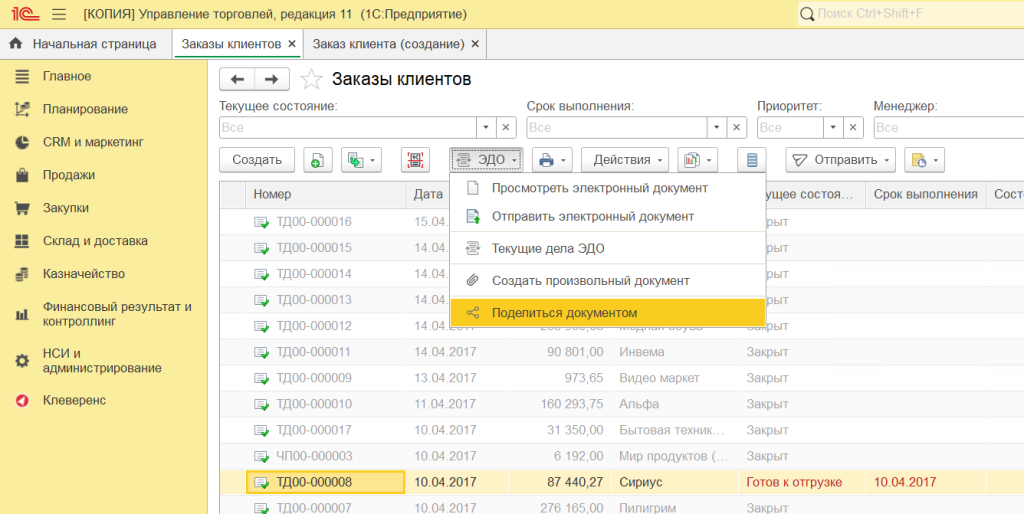Select Отправить электронный документ menu item
Image resolution: width=1024 pixels, height=514 pixels.
tap(607, 216)
